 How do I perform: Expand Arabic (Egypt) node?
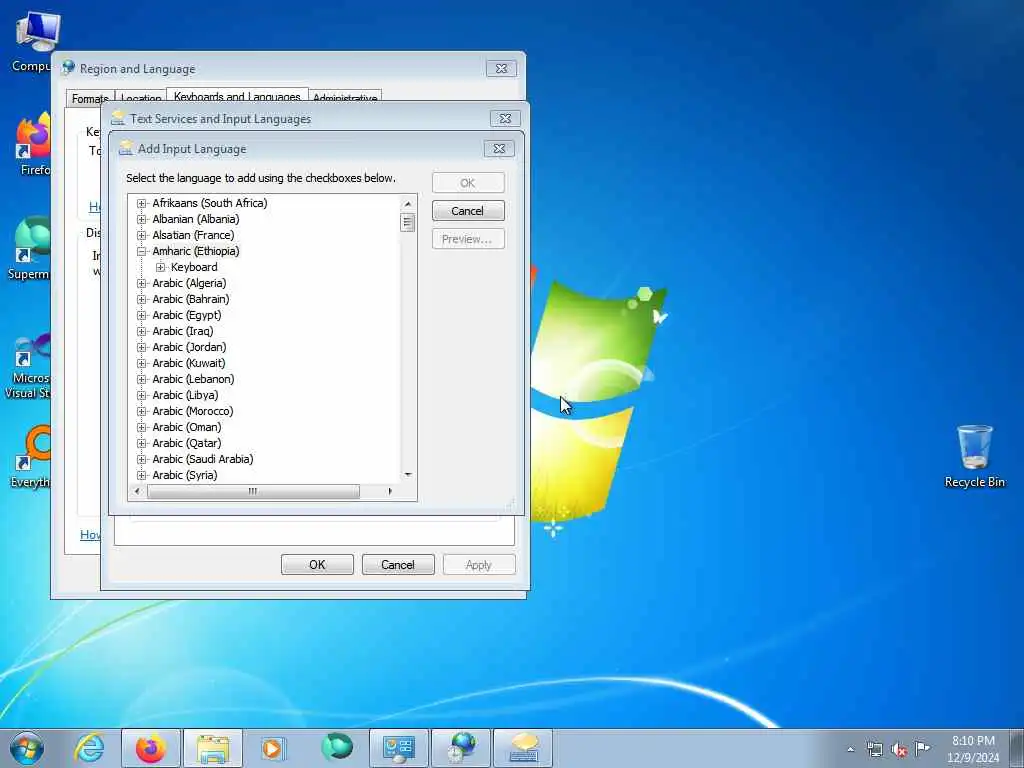tap(142, 315)
